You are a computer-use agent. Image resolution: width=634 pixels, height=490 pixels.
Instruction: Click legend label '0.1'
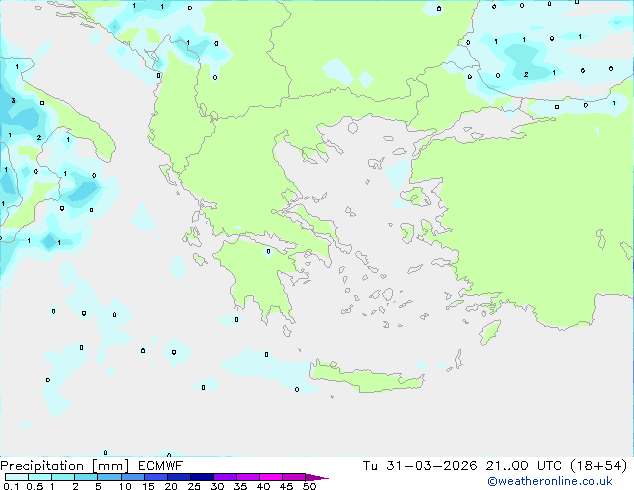coord(11,486)
